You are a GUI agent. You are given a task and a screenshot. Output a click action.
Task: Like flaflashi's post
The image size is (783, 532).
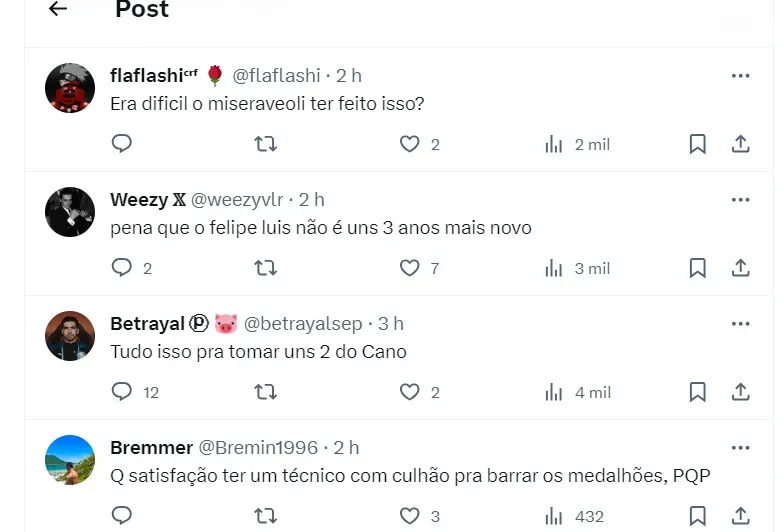[x=410, y=144]
